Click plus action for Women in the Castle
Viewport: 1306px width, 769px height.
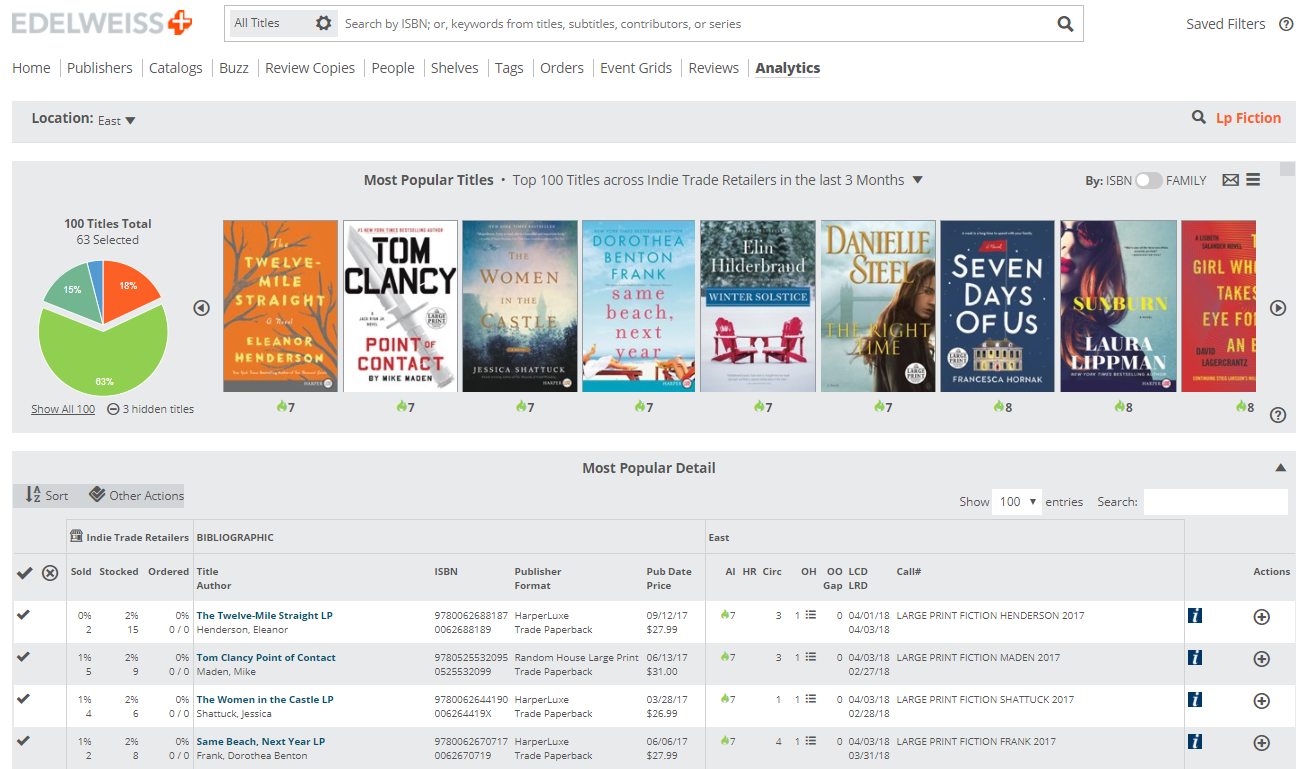tap(1261, 701)
